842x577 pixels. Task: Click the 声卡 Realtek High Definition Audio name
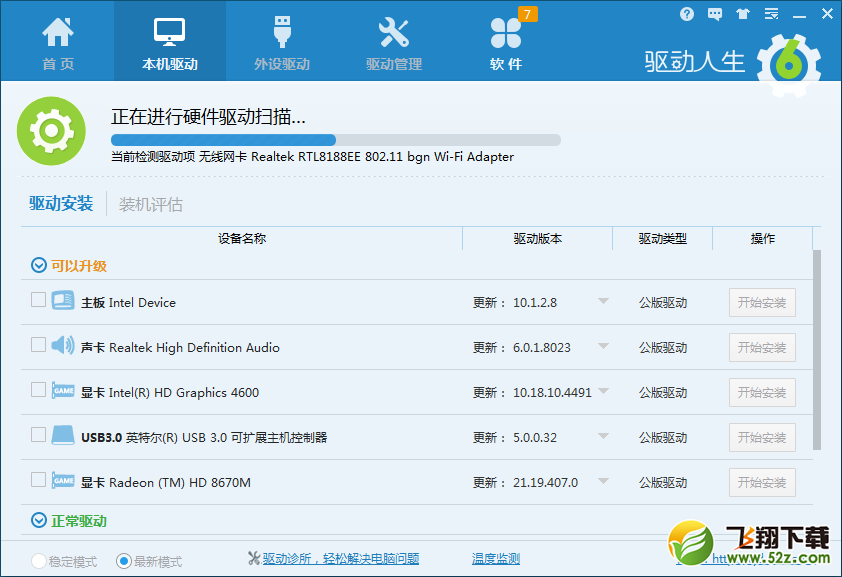point(180,348)
